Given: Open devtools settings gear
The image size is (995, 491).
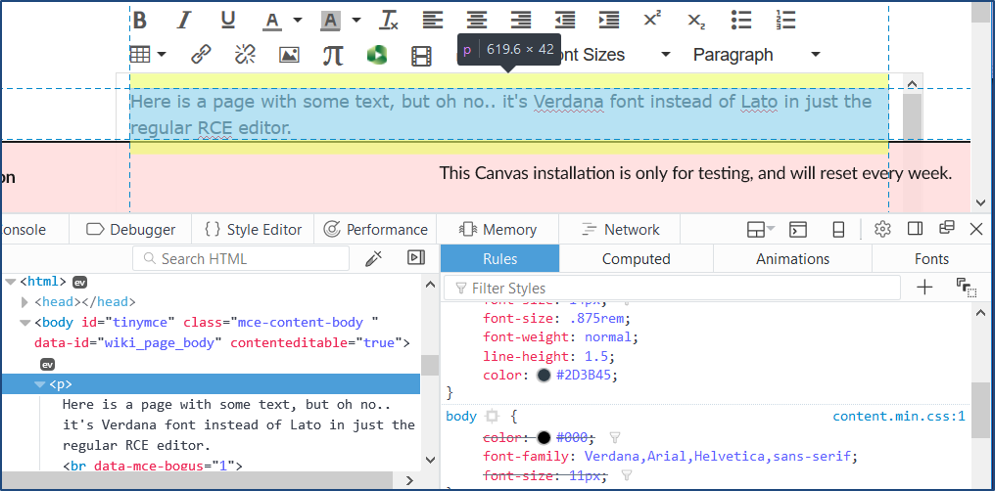Looking at the screenshot, I should pos(883,229).
